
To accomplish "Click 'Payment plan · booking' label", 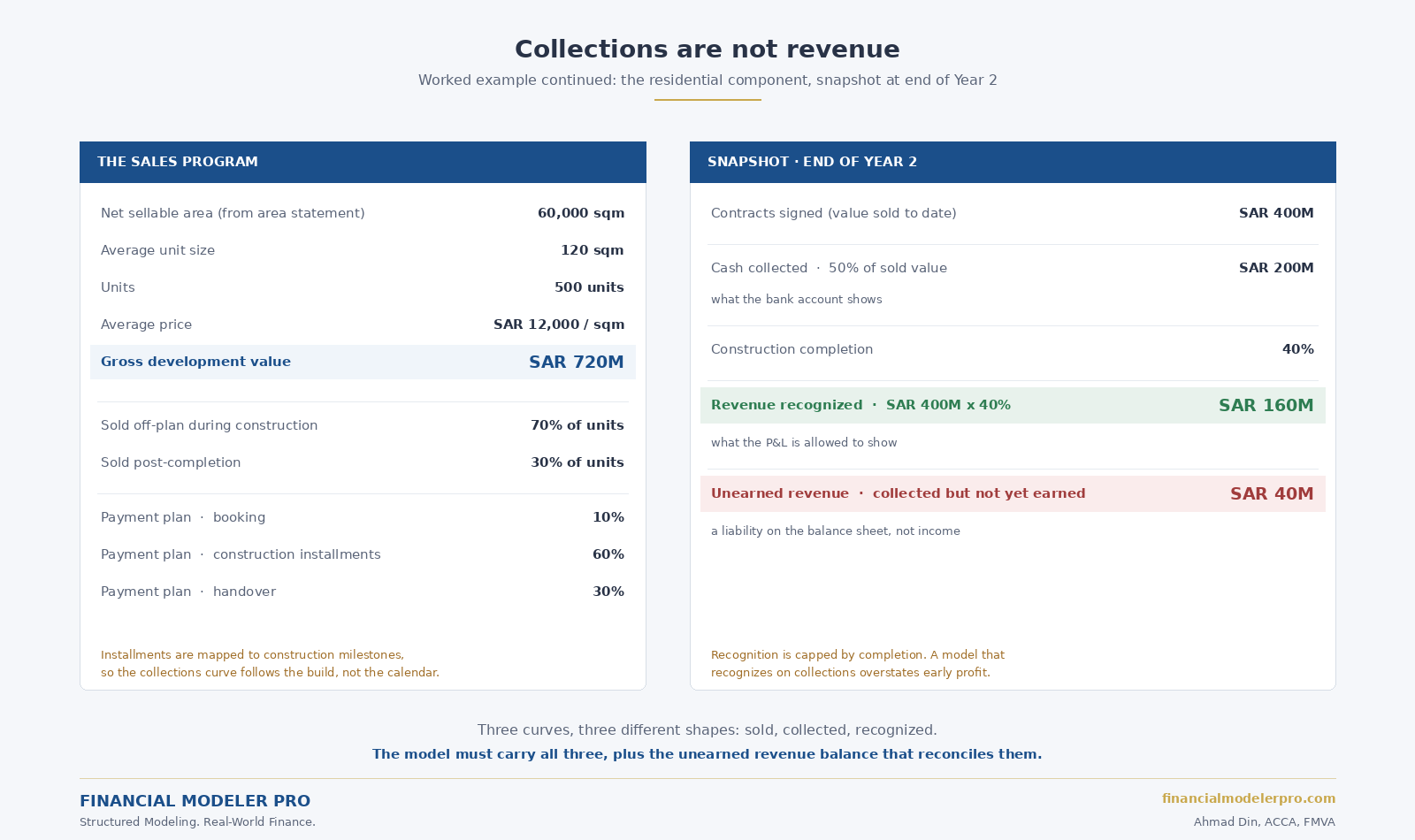I will [183, 517].
